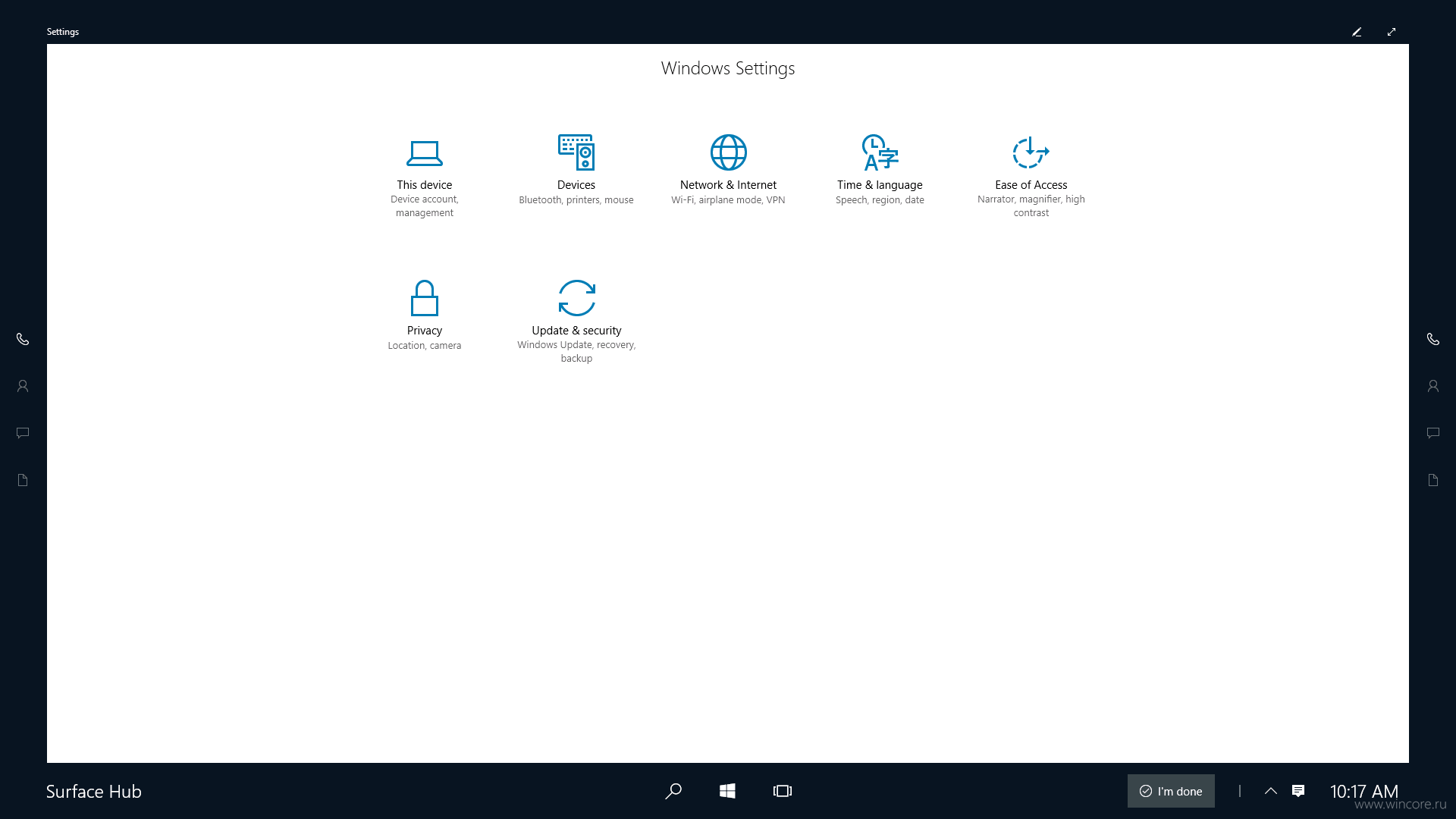Open Devices keyboard and speaker icon
1456x819 pixels.
pos(576,152)
